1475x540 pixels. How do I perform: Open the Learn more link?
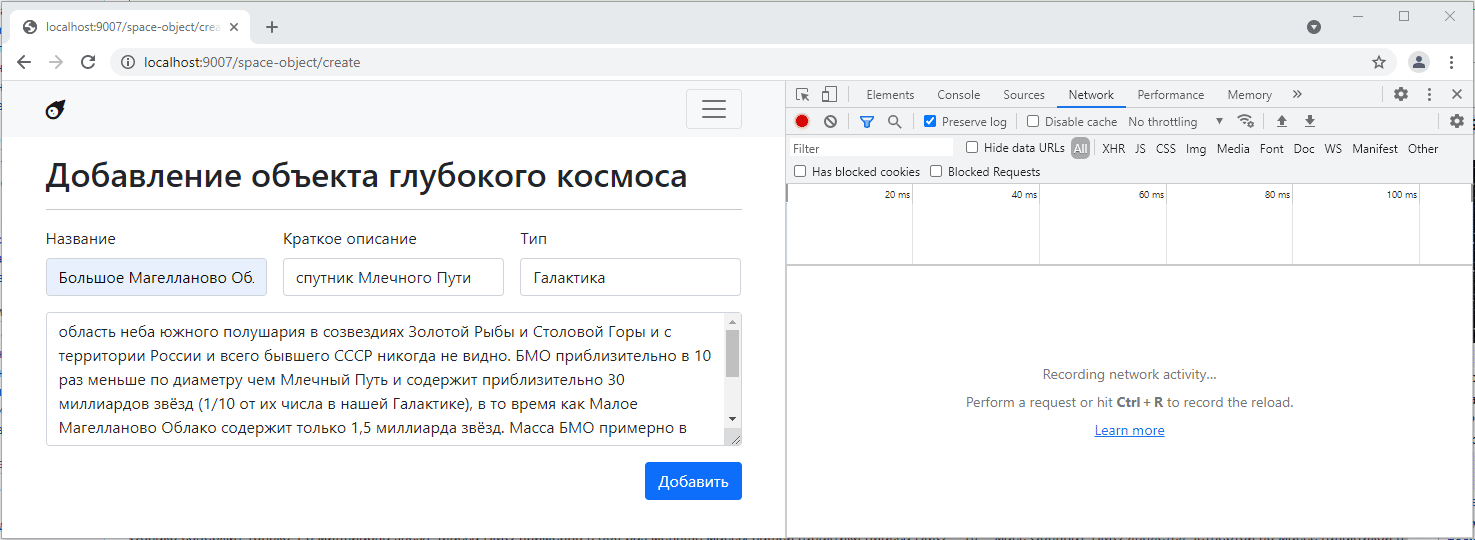[x=1129, y=430]
